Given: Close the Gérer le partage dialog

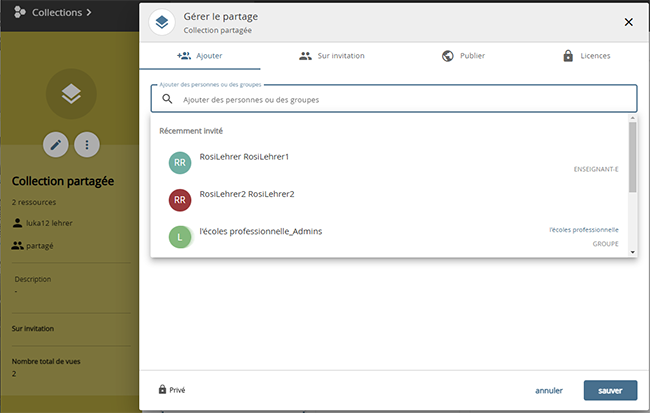Looking at the screenshot, I should click(628, 22).
